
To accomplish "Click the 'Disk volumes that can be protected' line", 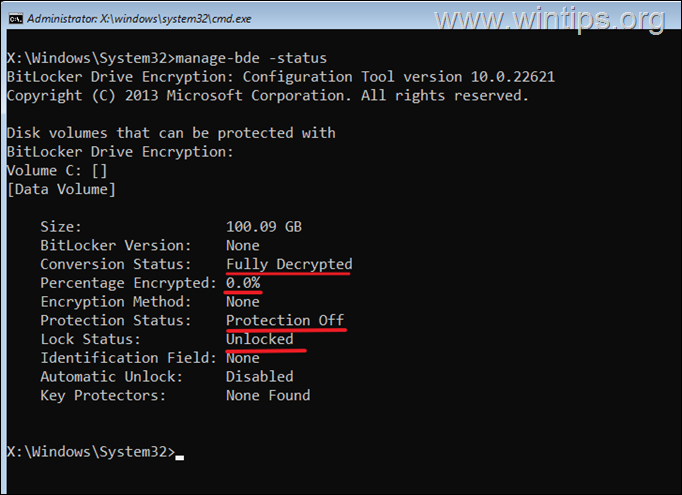I will point(171,133).
